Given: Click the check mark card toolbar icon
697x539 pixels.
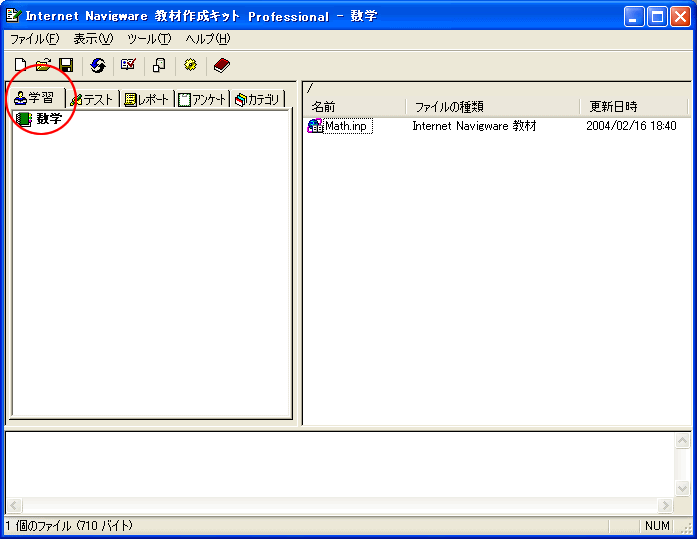Looking at the screenshot, I should tap(128, 65).
